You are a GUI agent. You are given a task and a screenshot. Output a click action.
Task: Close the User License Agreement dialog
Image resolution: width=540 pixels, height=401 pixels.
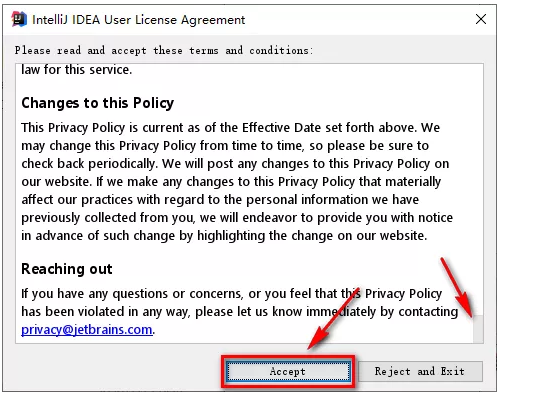[481, 19]
